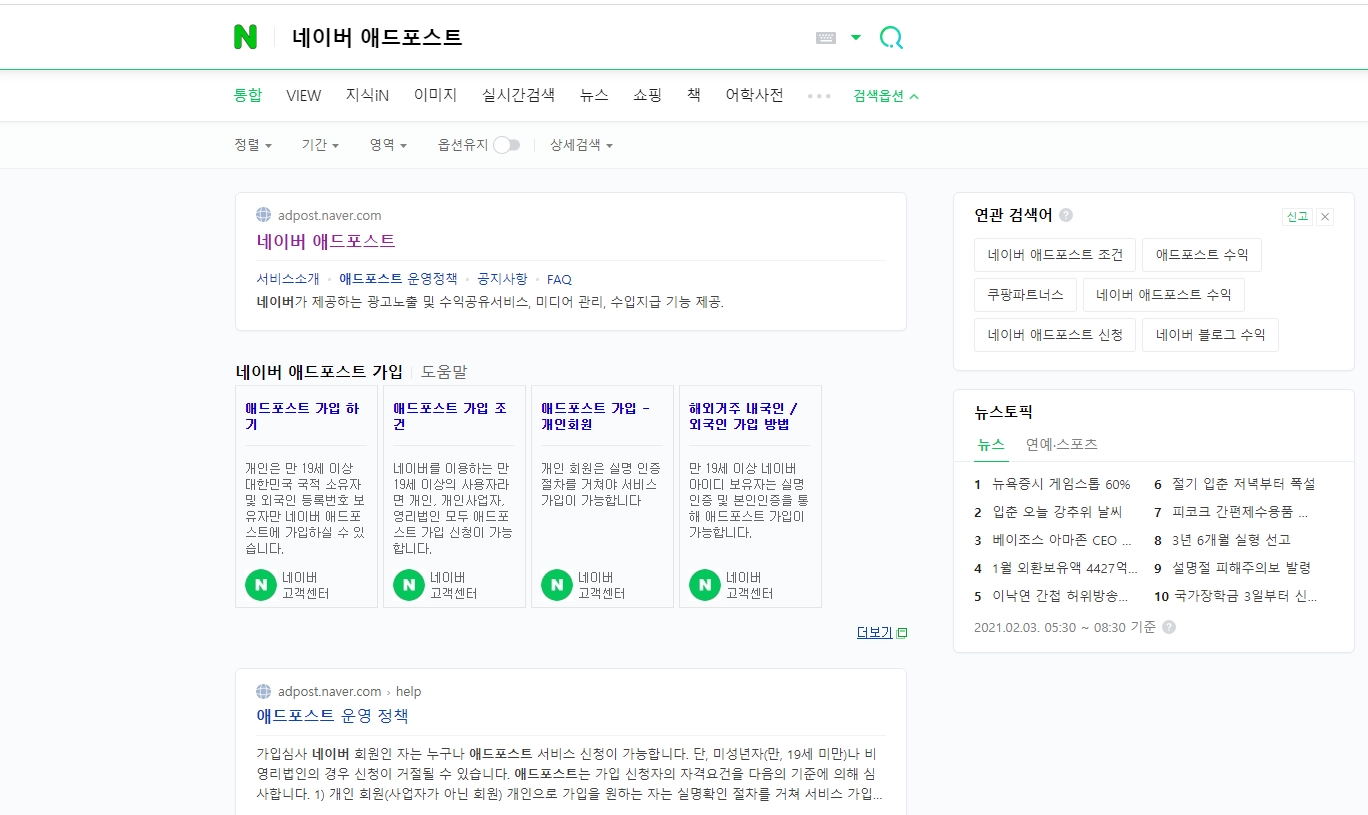The height and width of the screenshot is (815, 1368).
Task: Switch to the 연예·스포츠 tab
Action: point(1061,445)
